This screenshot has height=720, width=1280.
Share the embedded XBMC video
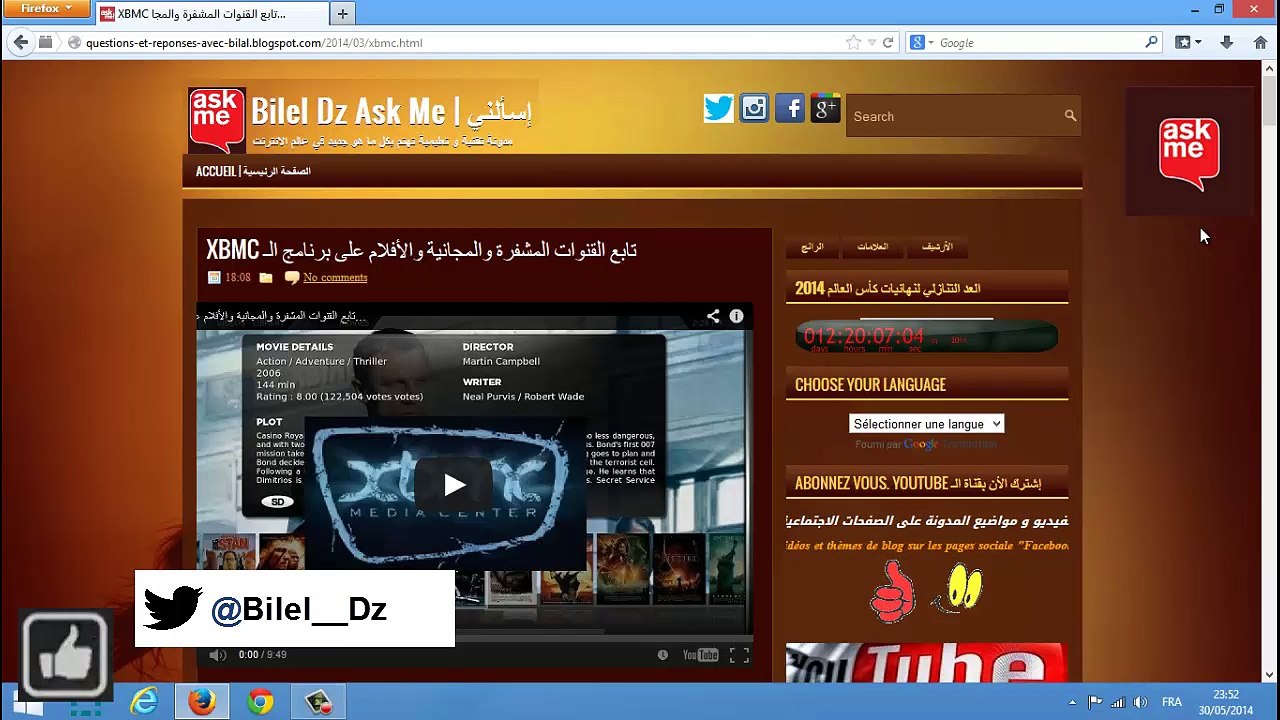[x=713, y=316]
